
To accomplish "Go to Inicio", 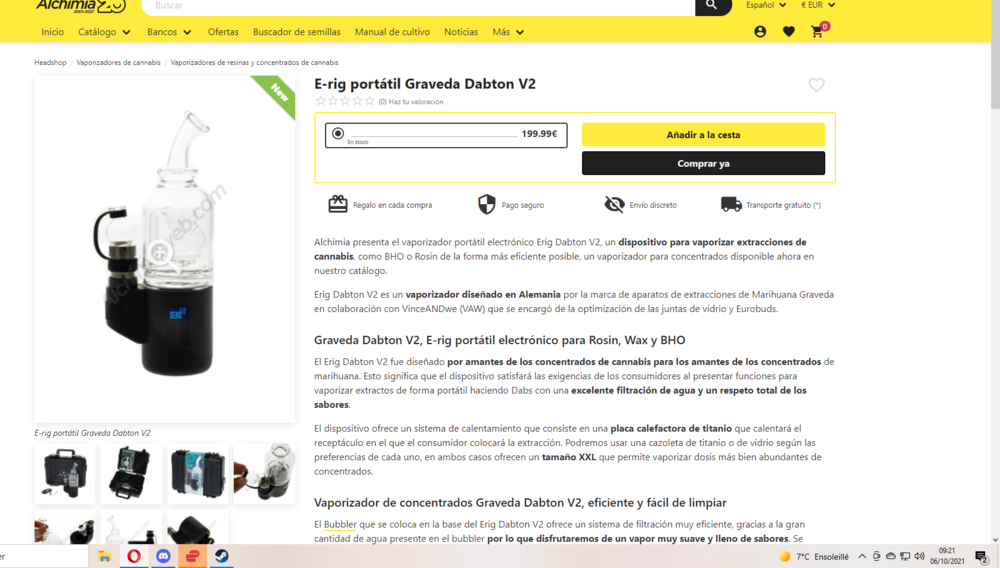I will coord(52,32).
